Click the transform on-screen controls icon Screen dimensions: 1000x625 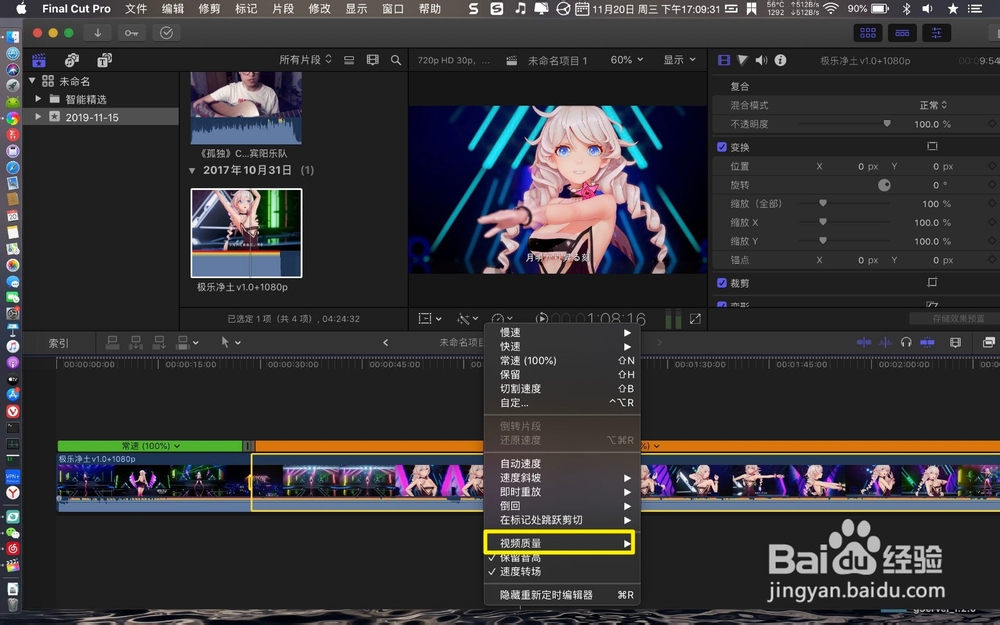[932, 147]
